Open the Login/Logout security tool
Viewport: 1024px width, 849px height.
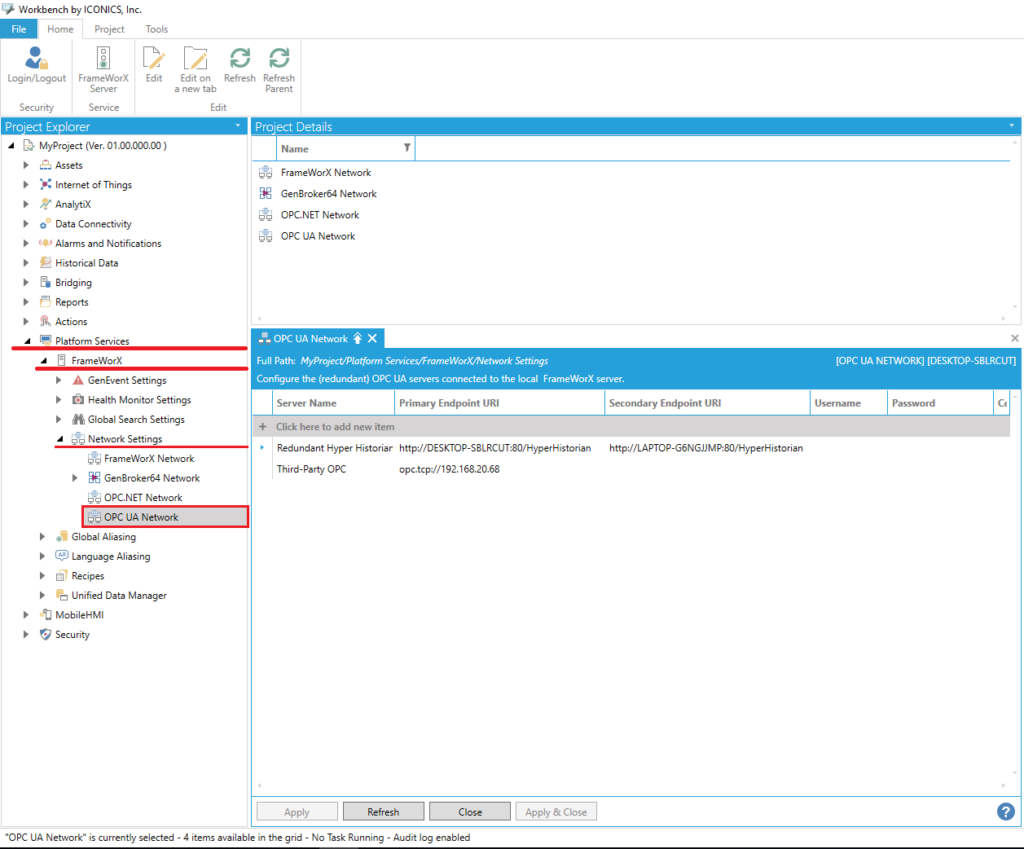(37, 65)
